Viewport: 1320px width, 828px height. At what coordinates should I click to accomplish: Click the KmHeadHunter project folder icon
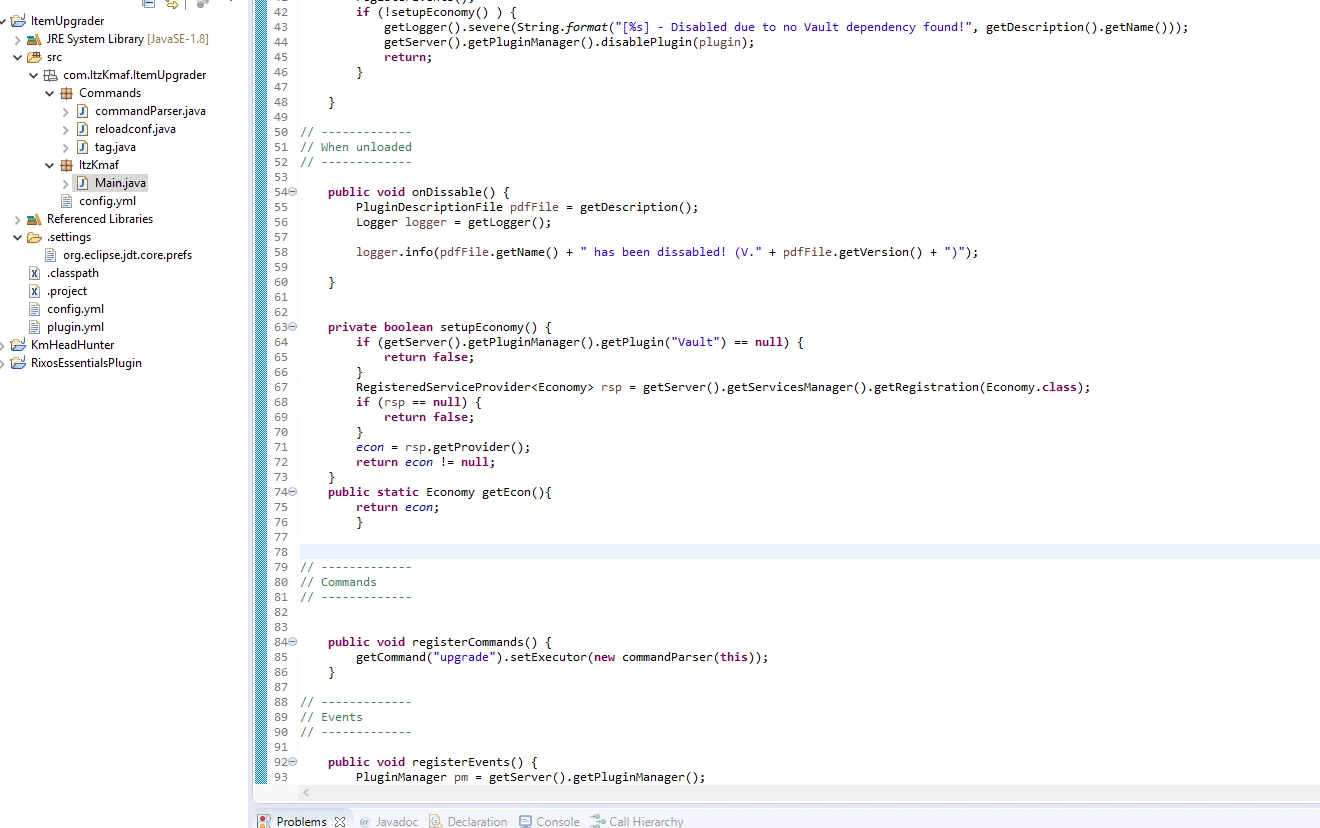tap(19, 345)
